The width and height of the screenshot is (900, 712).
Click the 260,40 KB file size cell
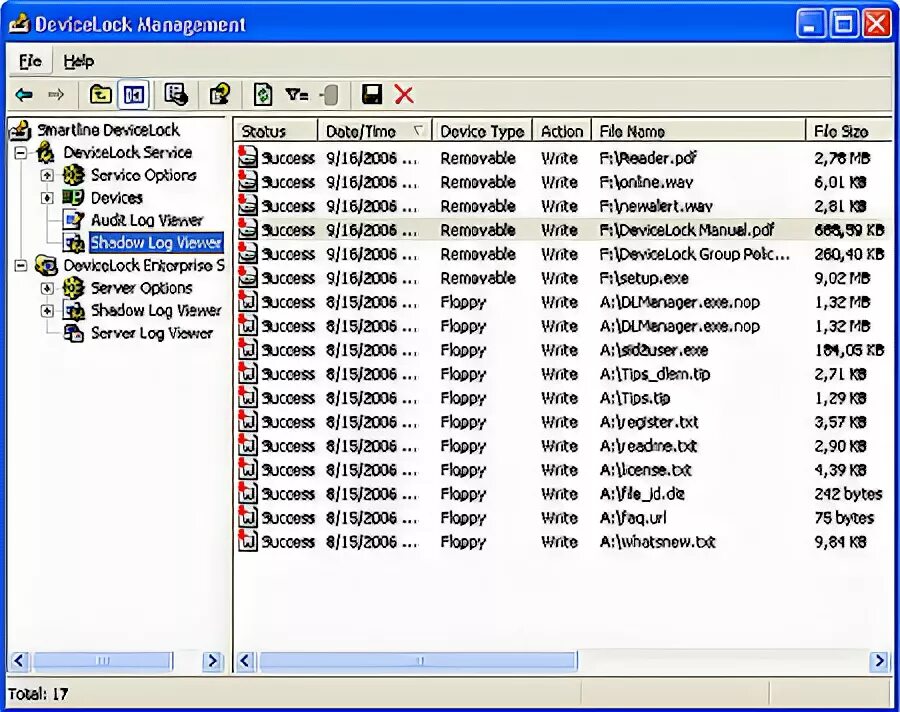pos(849,254)
